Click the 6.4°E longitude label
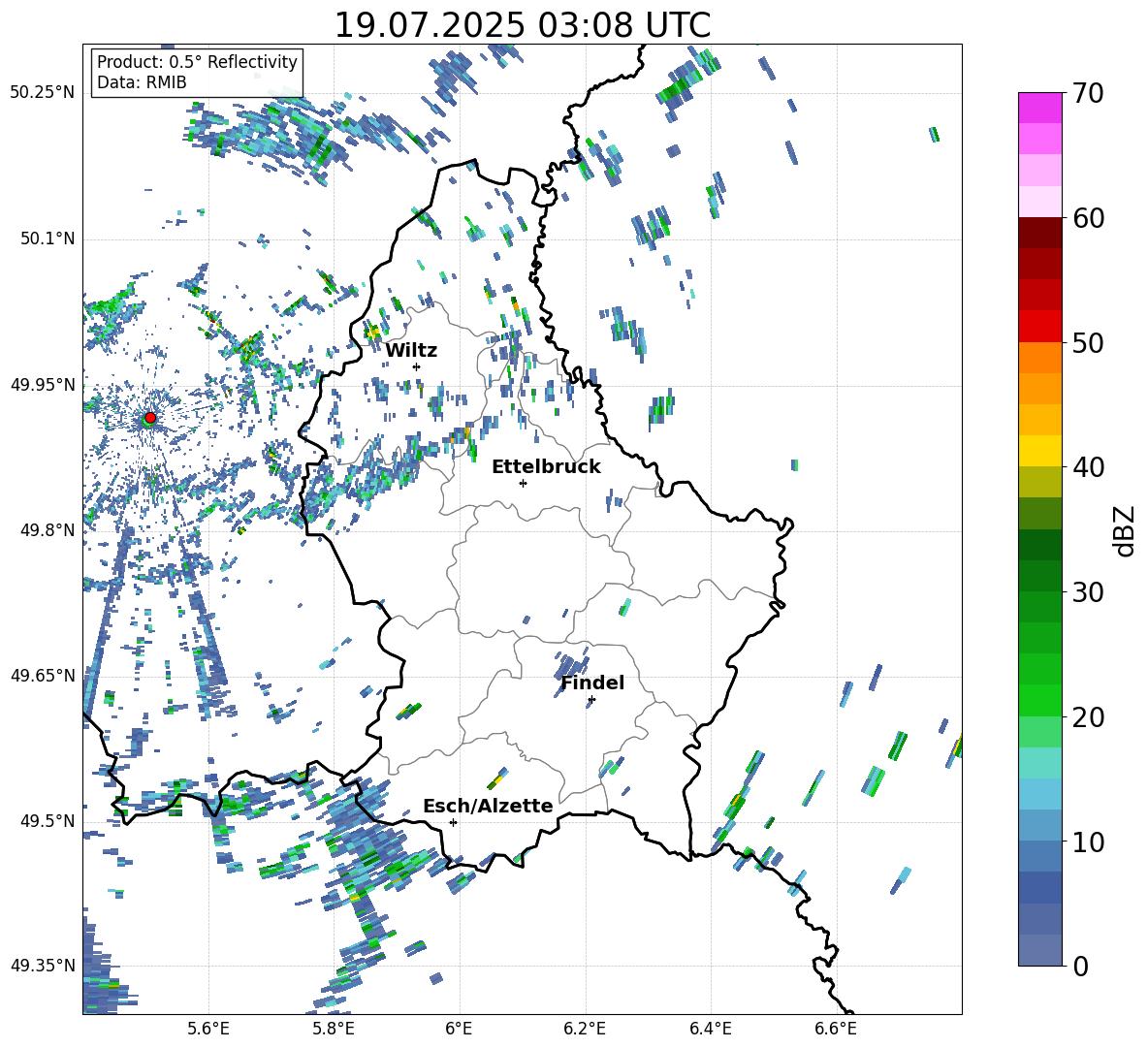The image size is (1148, 1048). 710,1029
